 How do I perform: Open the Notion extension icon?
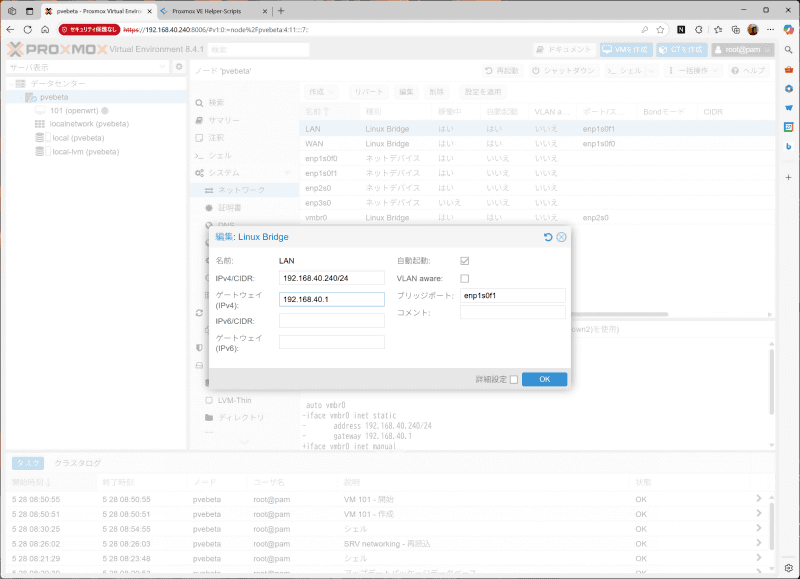coord(681,30)
